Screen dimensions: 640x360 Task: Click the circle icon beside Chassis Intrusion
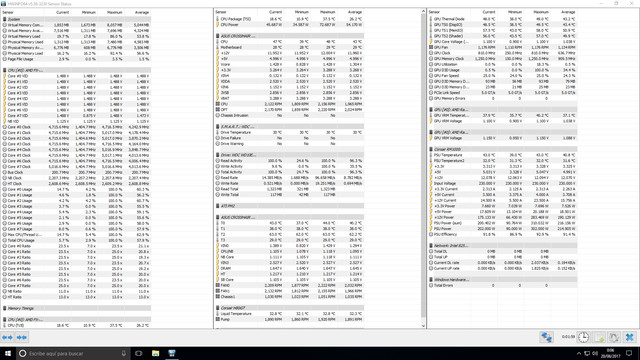click(218, 116)
